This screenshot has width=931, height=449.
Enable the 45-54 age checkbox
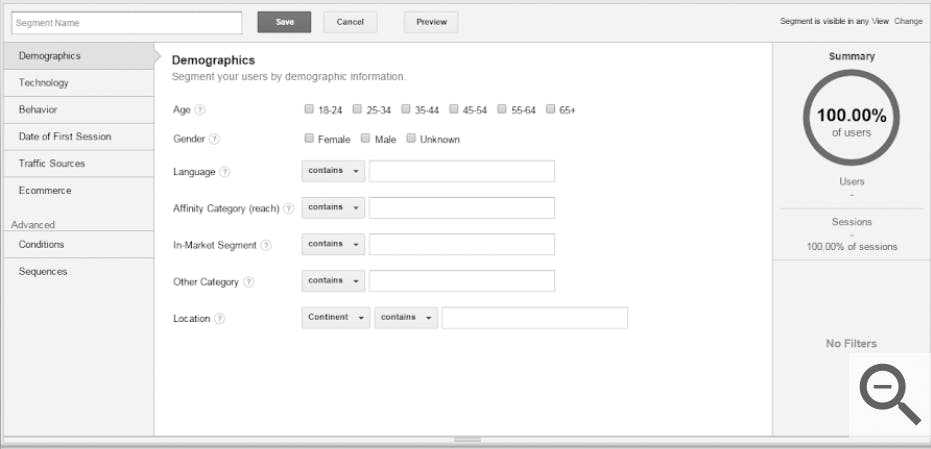click(x=454, y=109)
